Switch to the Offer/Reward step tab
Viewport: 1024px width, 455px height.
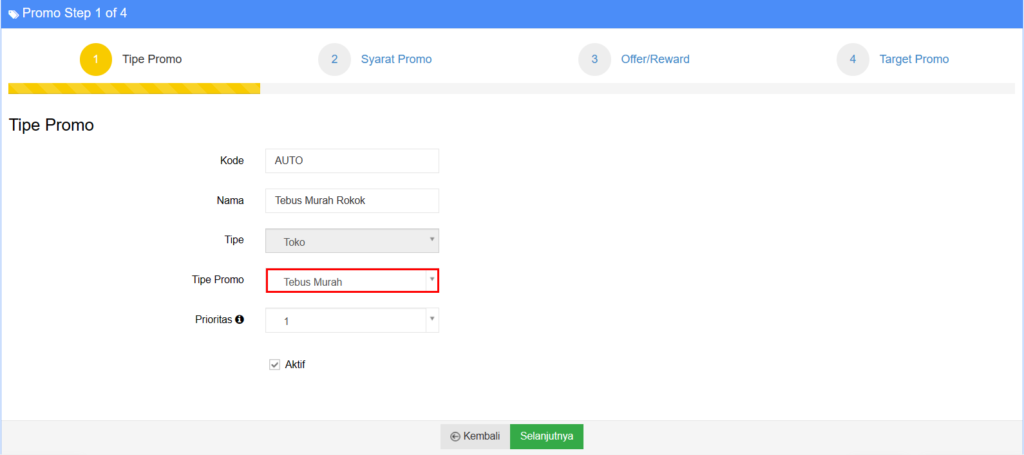(x=655, y=59)
